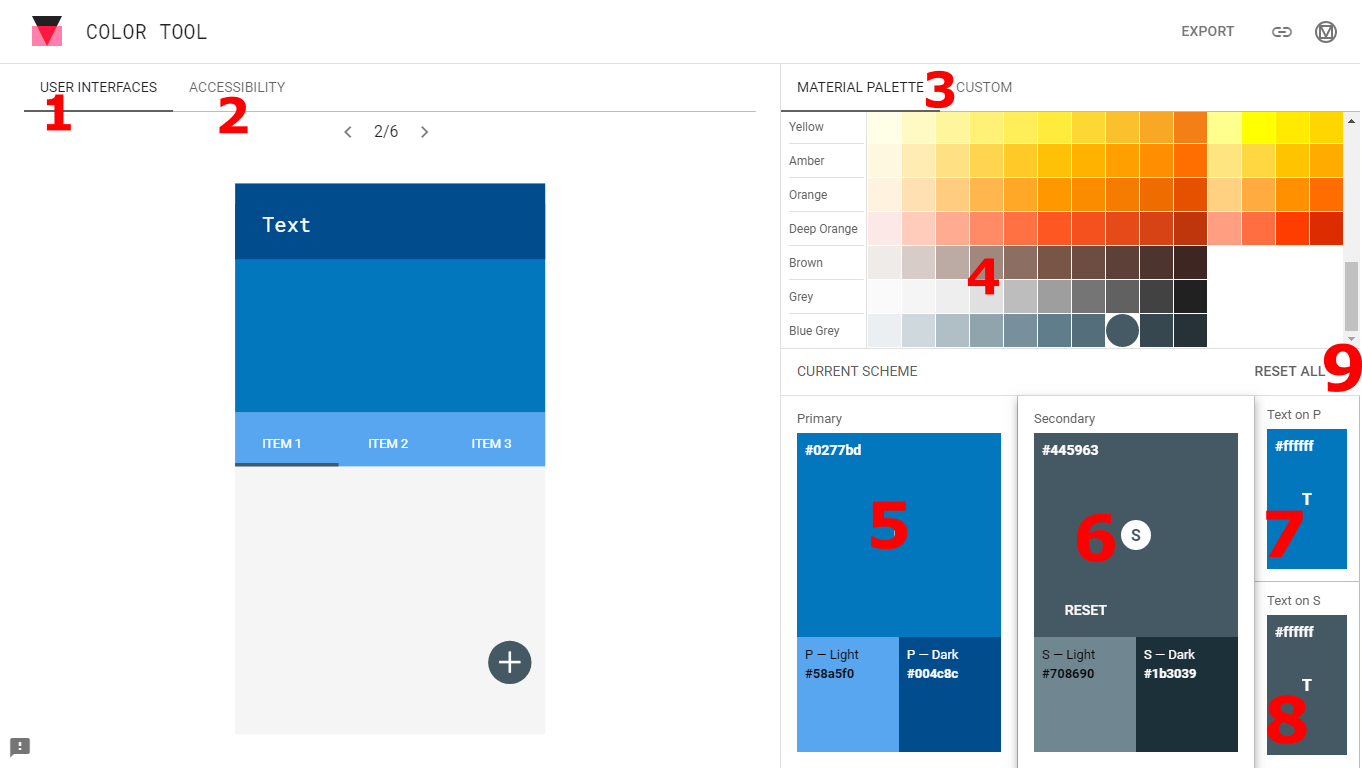This screenshot has width=1362, height=768.
Task: Click the S edit icon on Secondary color
Action: tap(1135, 535)
